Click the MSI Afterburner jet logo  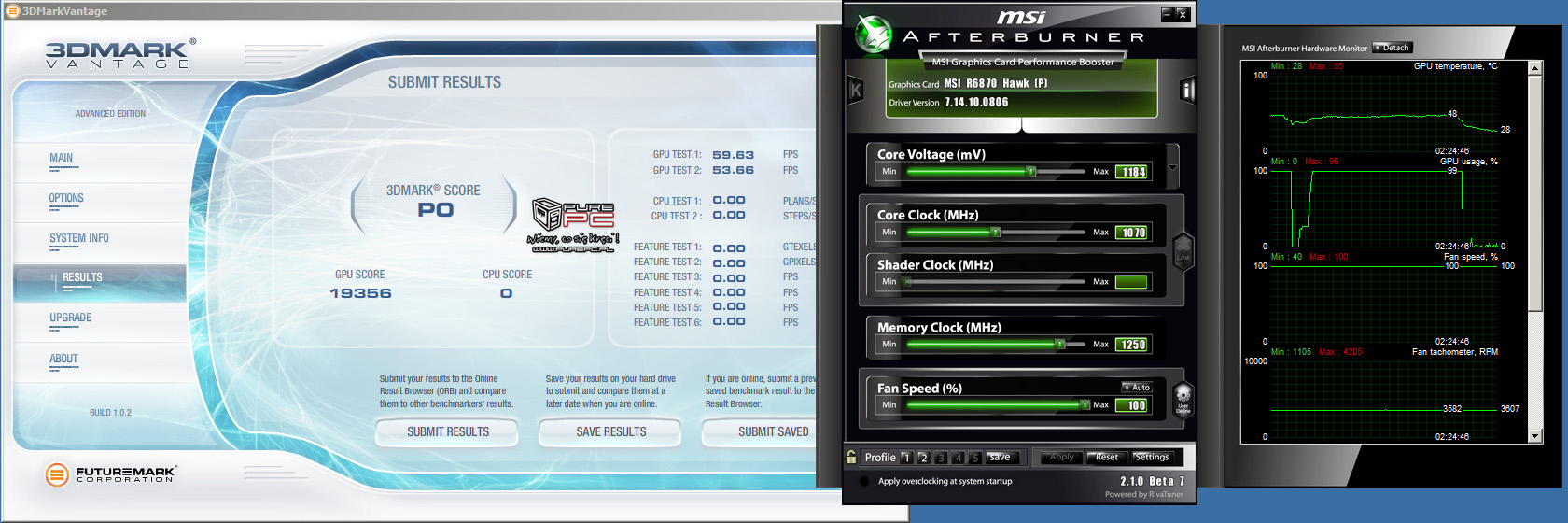875,35
